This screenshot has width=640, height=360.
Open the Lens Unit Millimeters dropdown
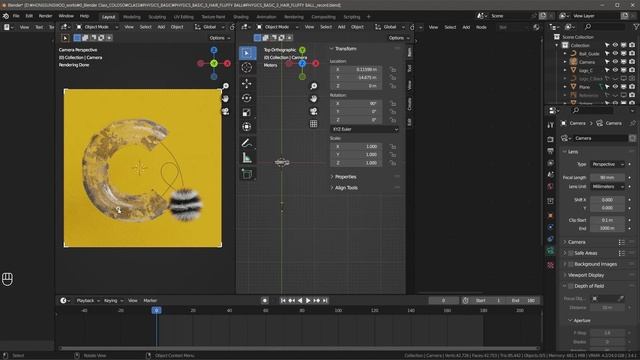[607, 187]
